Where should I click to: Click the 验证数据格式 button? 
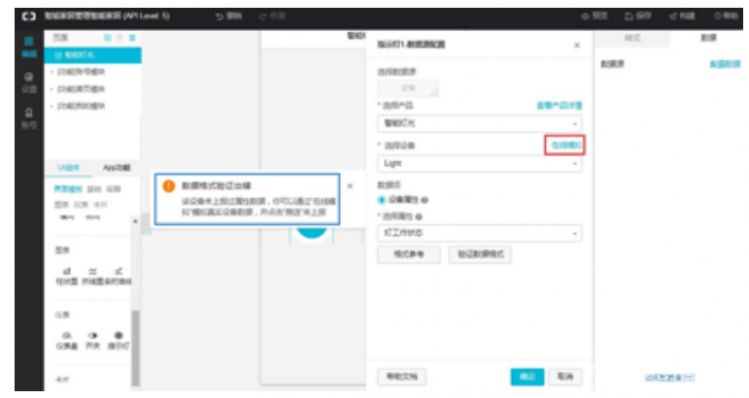coord(480,255)
